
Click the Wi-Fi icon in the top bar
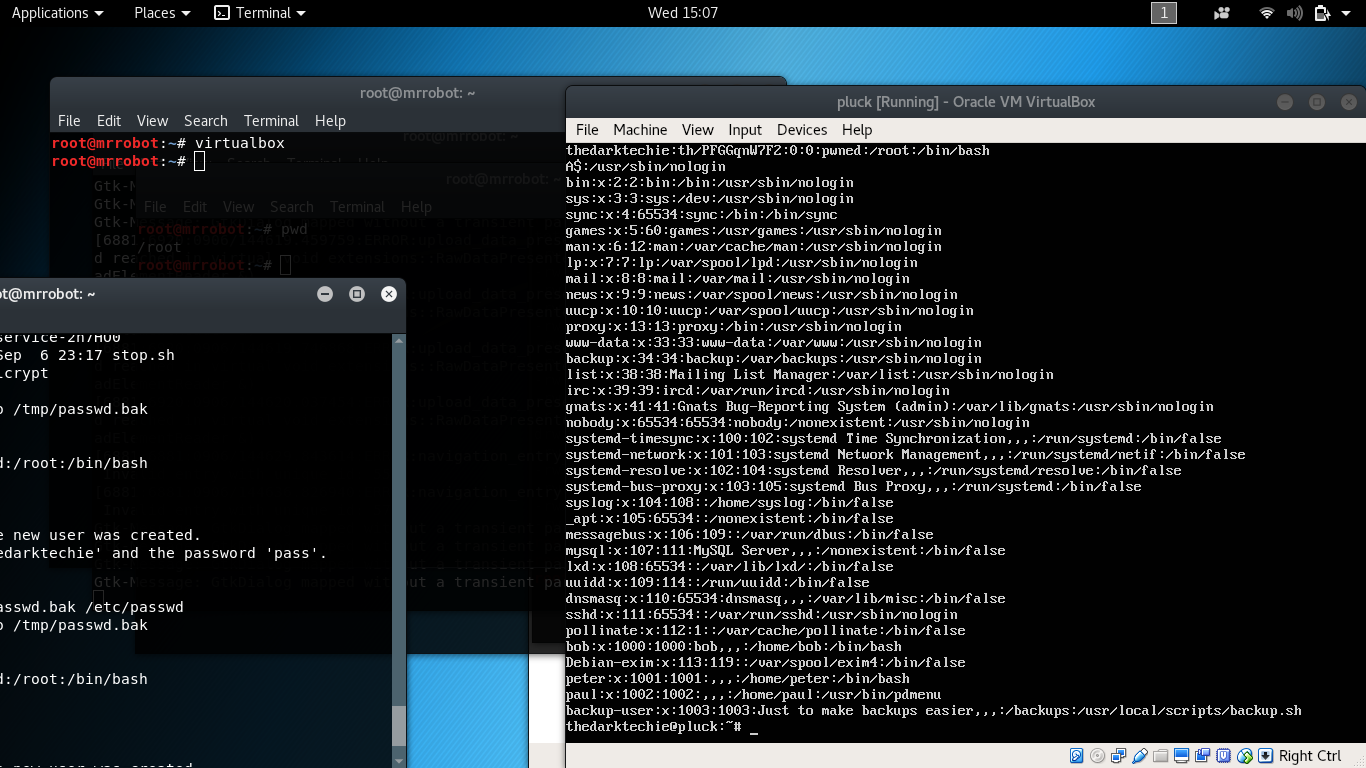(x=1267, y=13)
